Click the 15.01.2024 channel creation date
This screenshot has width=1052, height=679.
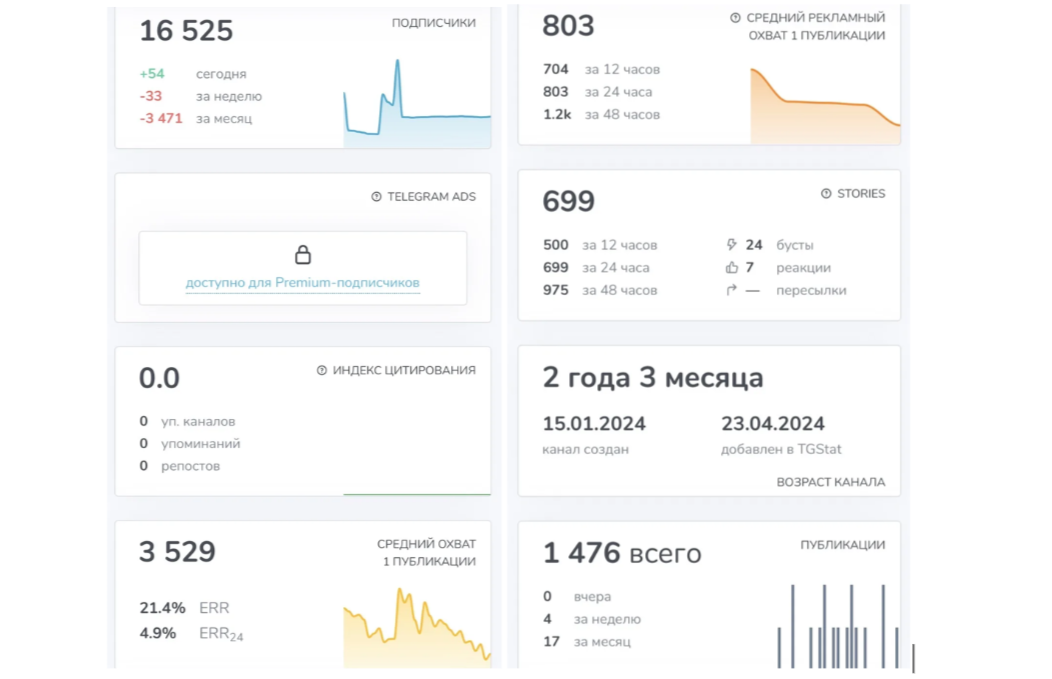[x=594, y=424]
